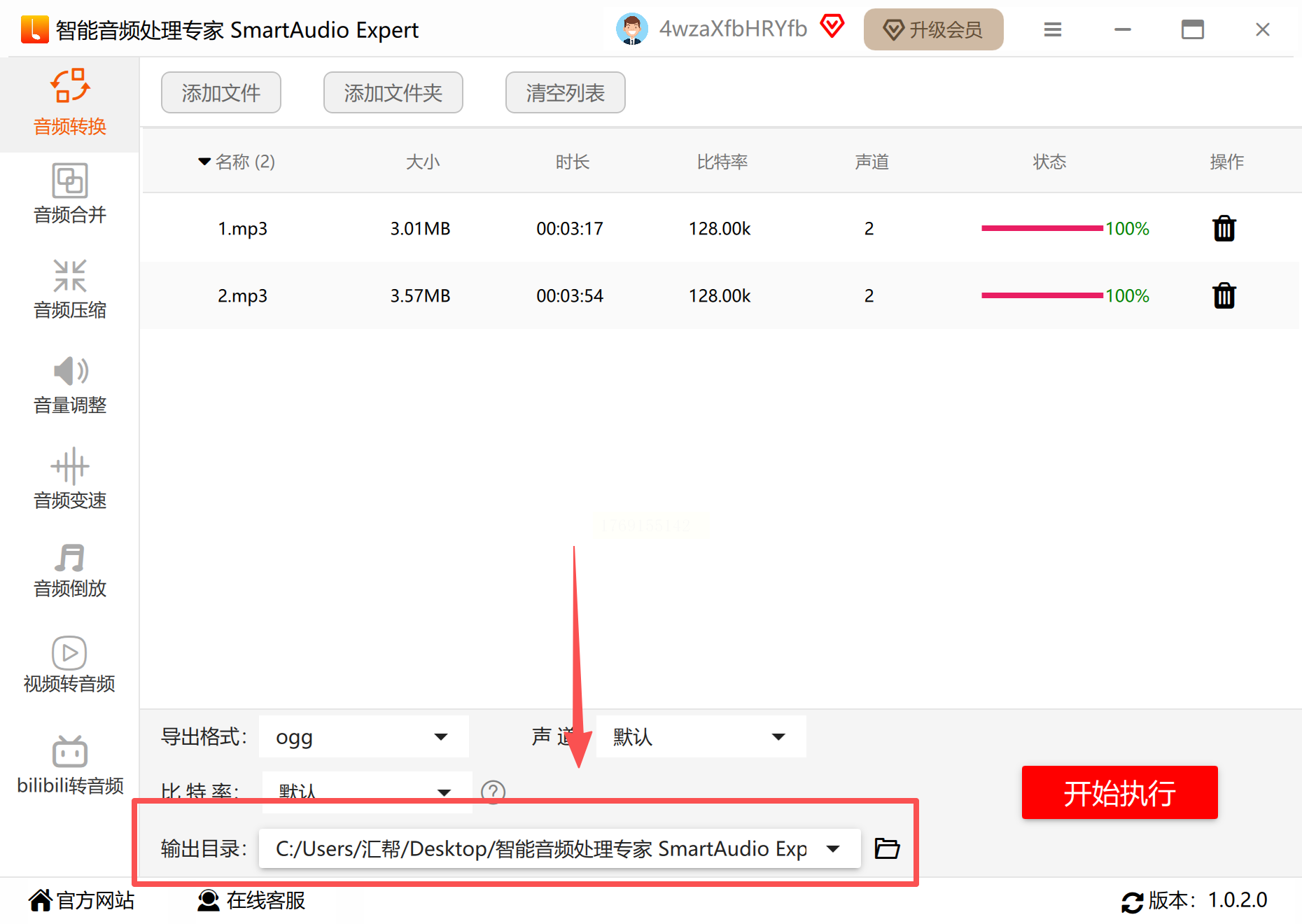Screen dimensions: 1302x924
Task: Select the 2.mp3 file name
Action: [242, 296]
